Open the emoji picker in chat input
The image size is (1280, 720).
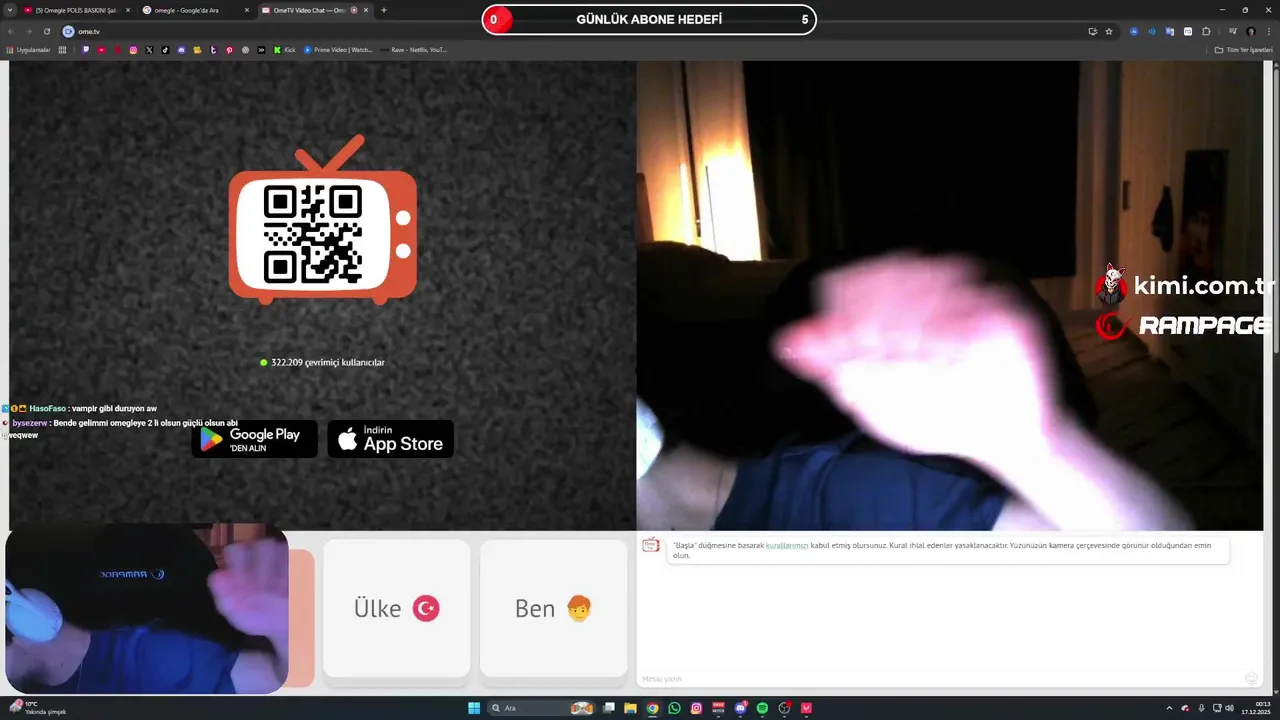point(1251,679)
